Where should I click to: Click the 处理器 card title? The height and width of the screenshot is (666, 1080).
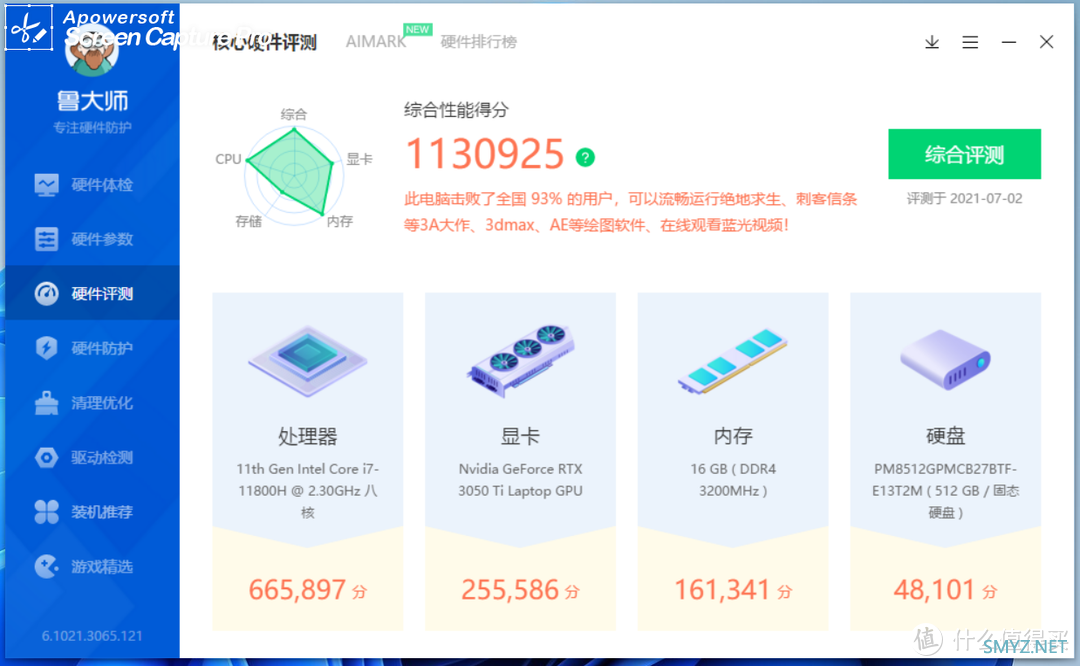coord(307,436)
